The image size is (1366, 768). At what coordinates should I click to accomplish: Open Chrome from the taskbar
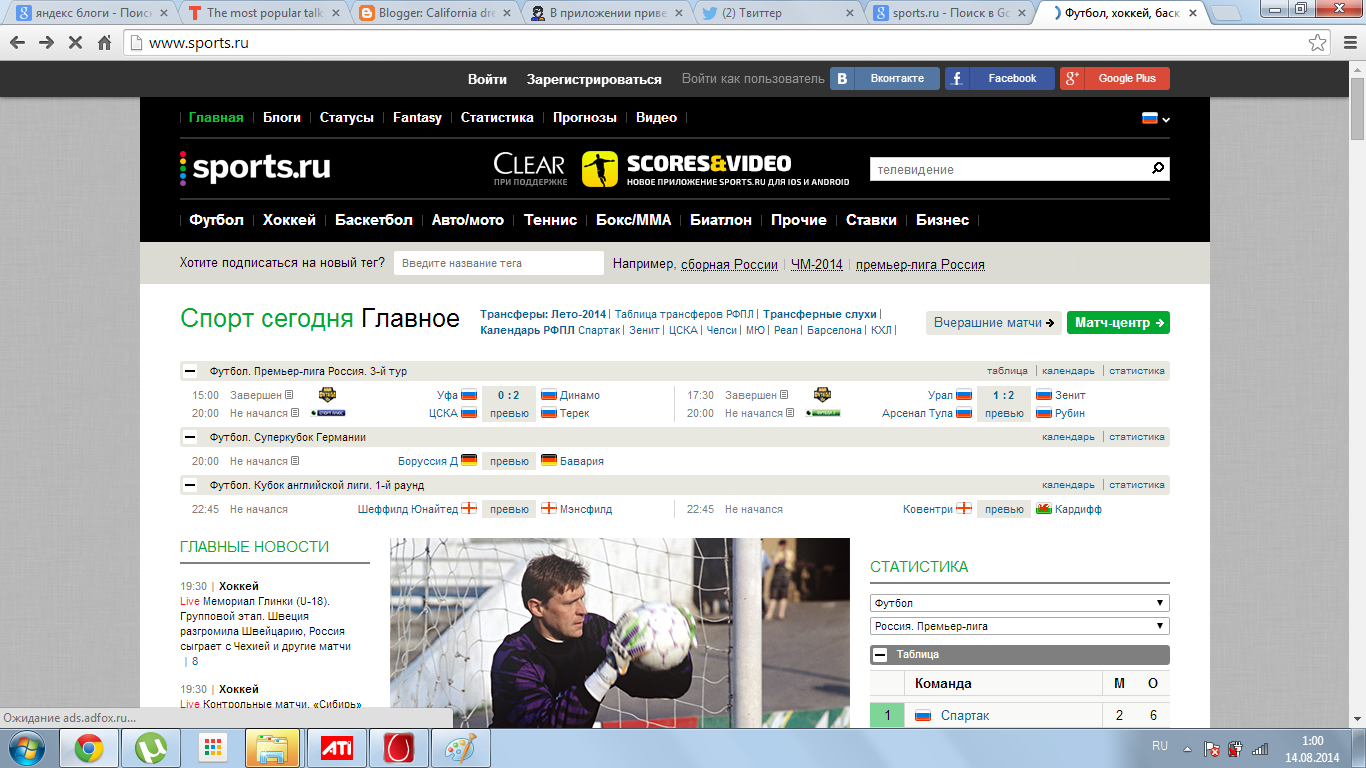[x=89, y=748]
